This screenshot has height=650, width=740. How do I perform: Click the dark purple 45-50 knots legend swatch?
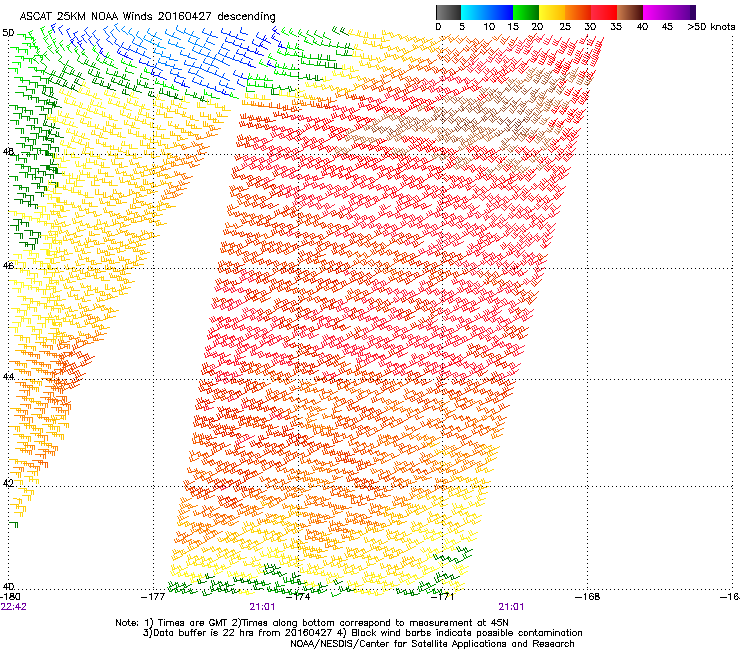[x=682, y=12]
